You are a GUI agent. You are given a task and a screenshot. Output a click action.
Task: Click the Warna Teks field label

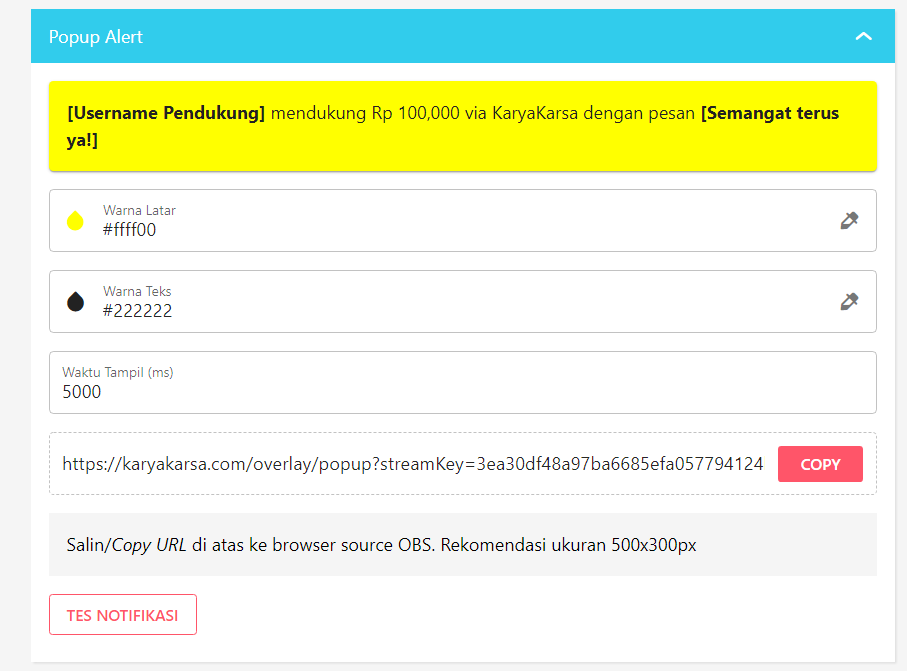tap(137, 291)
